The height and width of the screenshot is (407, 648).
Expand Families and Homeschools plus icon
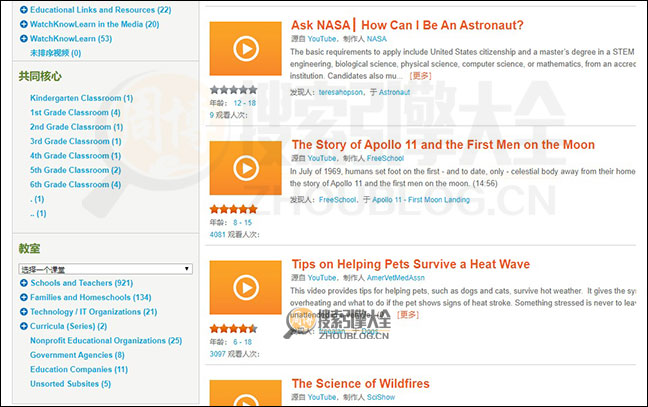[24, 298]
